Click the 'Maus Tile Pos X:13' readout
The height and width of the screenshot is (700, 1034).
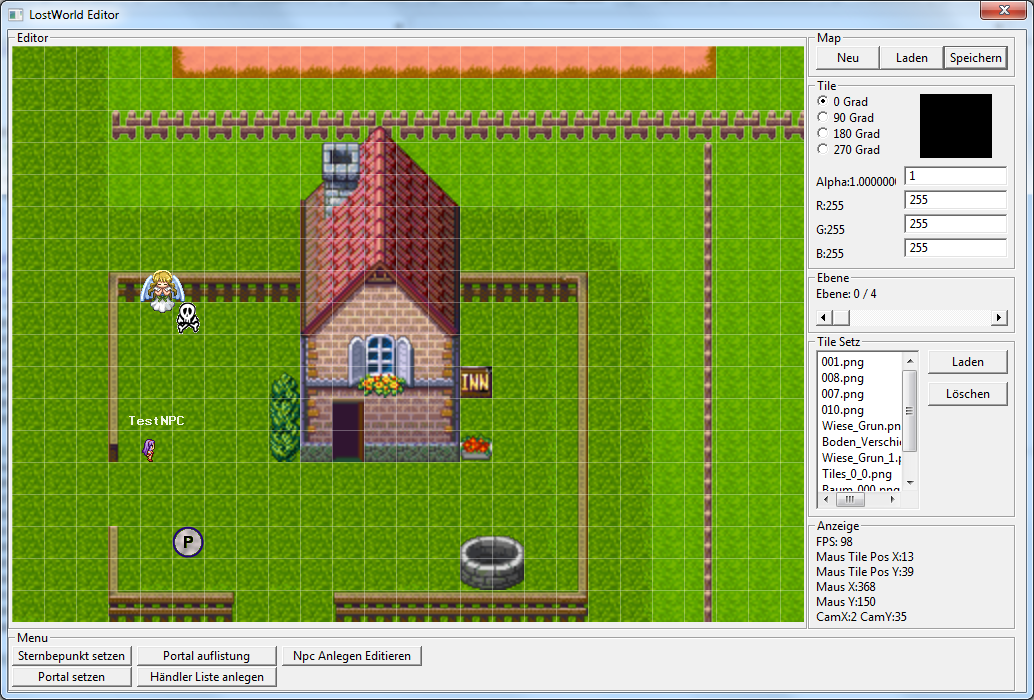click(x=865, y=557)
